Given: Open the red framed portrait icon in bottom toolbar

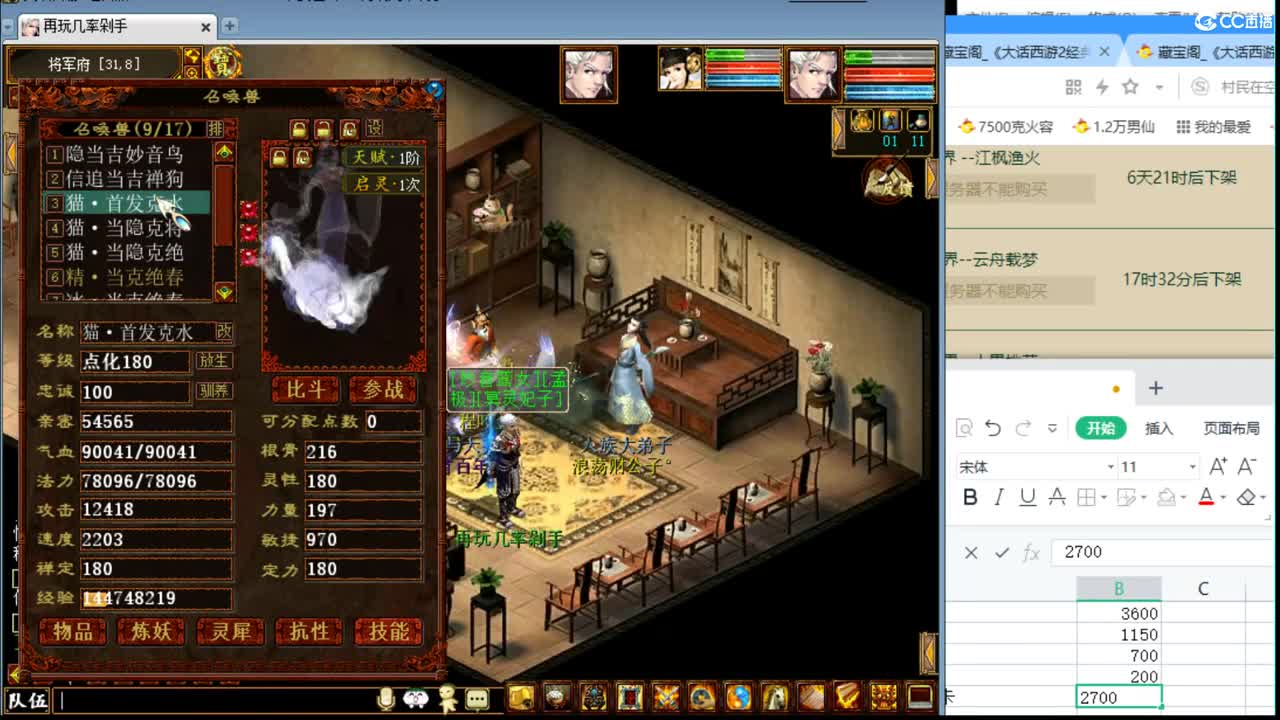Looking at the screenshot, I should pyautogui.click(x=630, y=697).
